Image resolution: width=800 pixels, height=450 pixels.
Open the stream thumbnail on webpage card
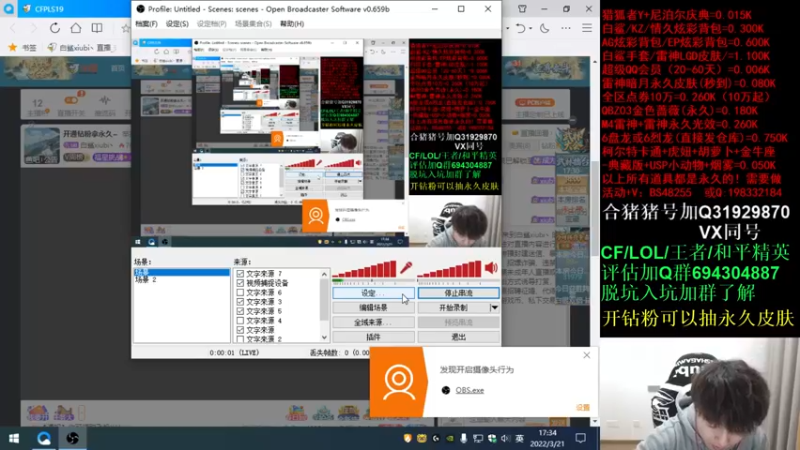pos(41,146)
